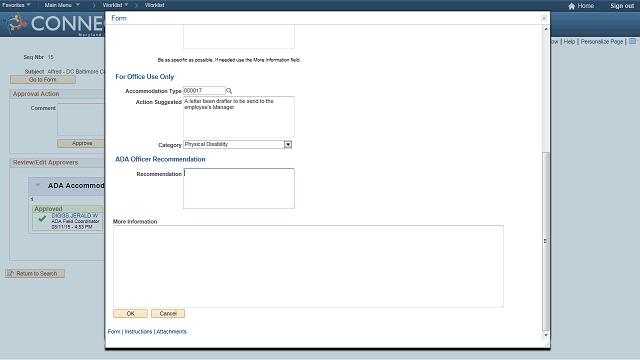Click the ADA Officer Recommendation heading
Viewport: 640px width, 360px height.
tap(160, 159)
